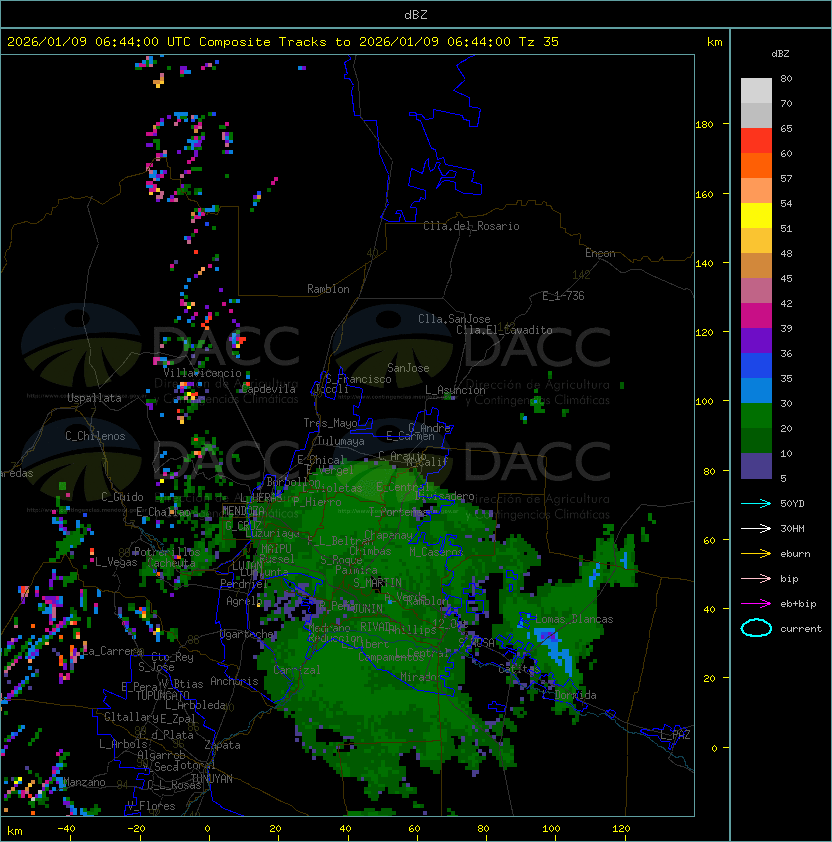Click the 35 dBZ blue swatch
The height and width of the screenshot is (842, 832).
tap(756, 390)
